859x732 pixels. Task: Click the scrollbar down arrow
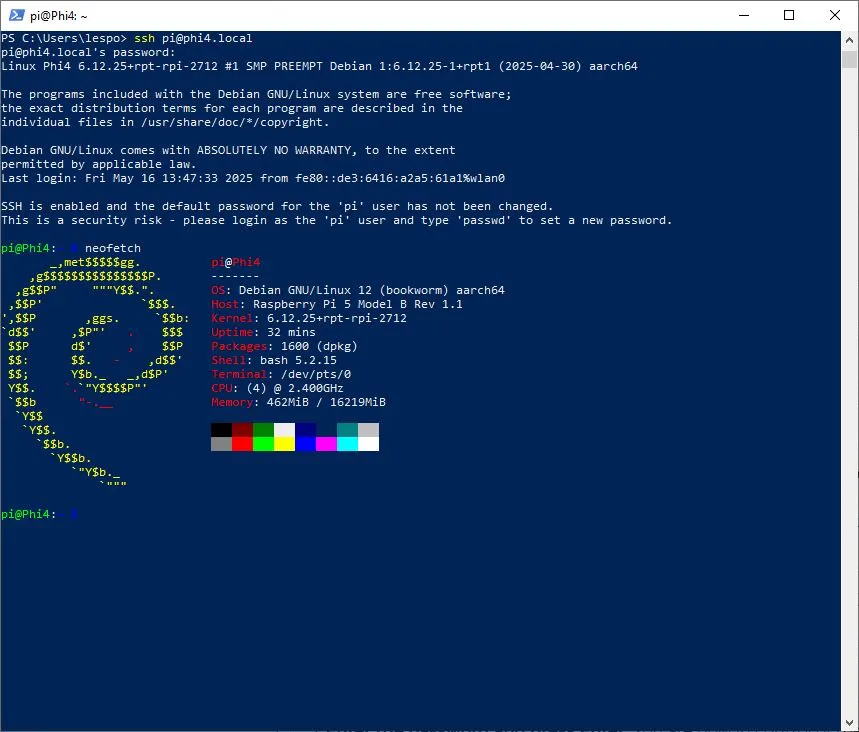tap(849, 723)
